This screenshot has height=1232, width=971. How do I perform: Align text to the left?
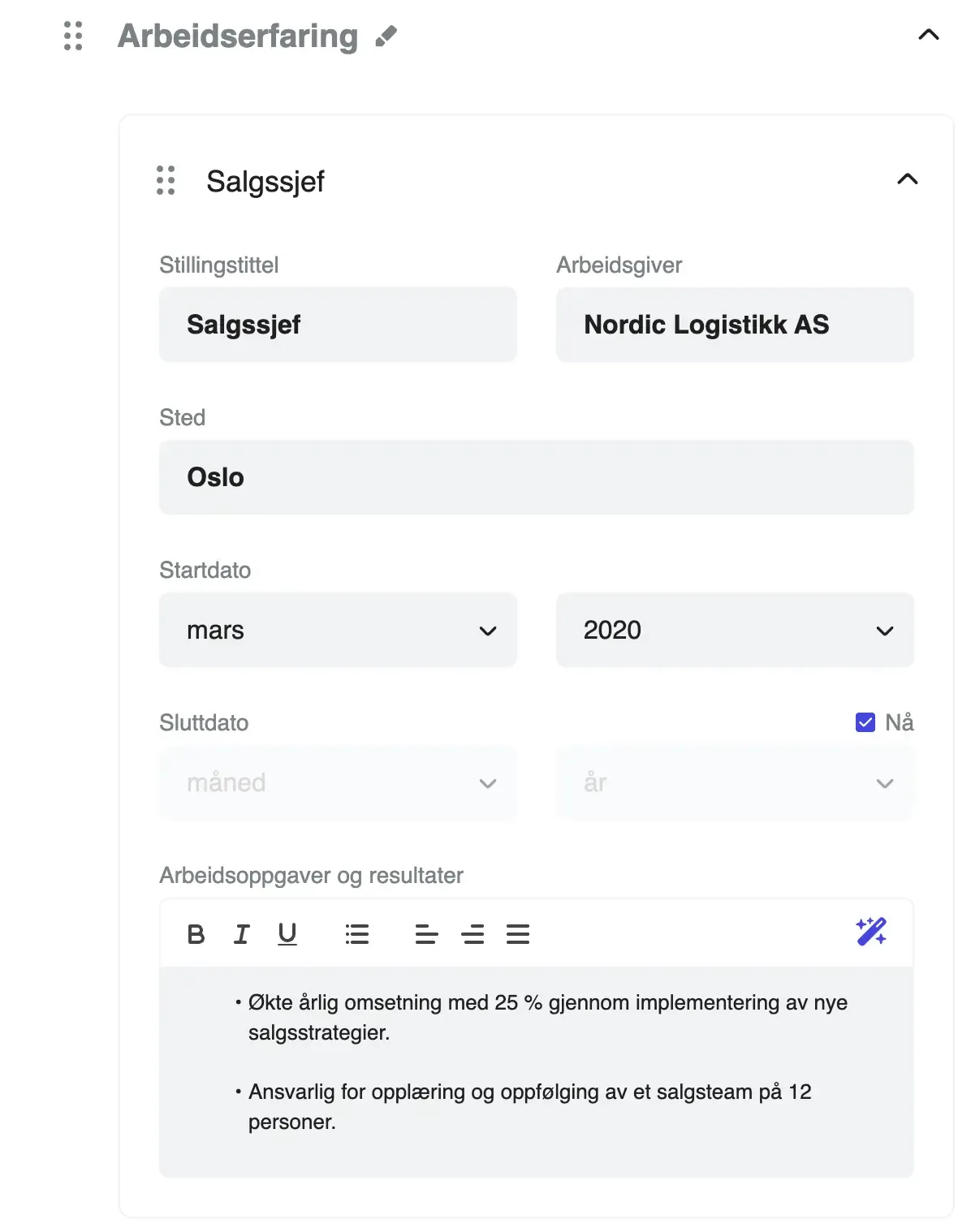(x=425, y=933)
